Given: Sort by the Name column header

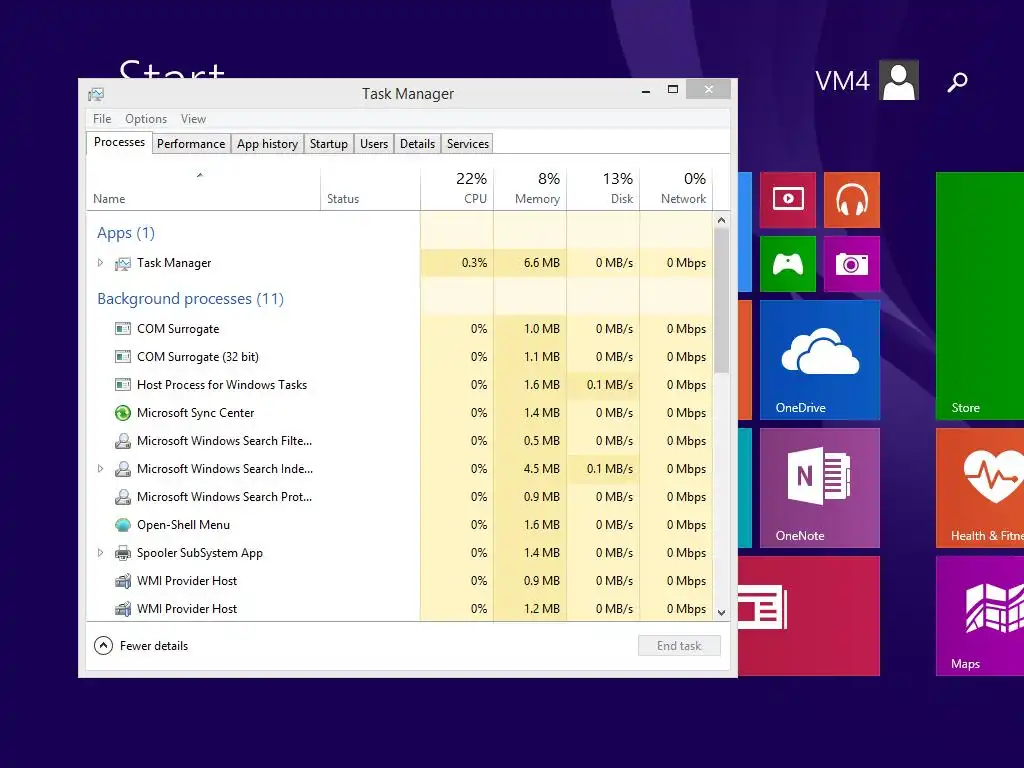Looking at the screenshot, I should click(203, 189).
